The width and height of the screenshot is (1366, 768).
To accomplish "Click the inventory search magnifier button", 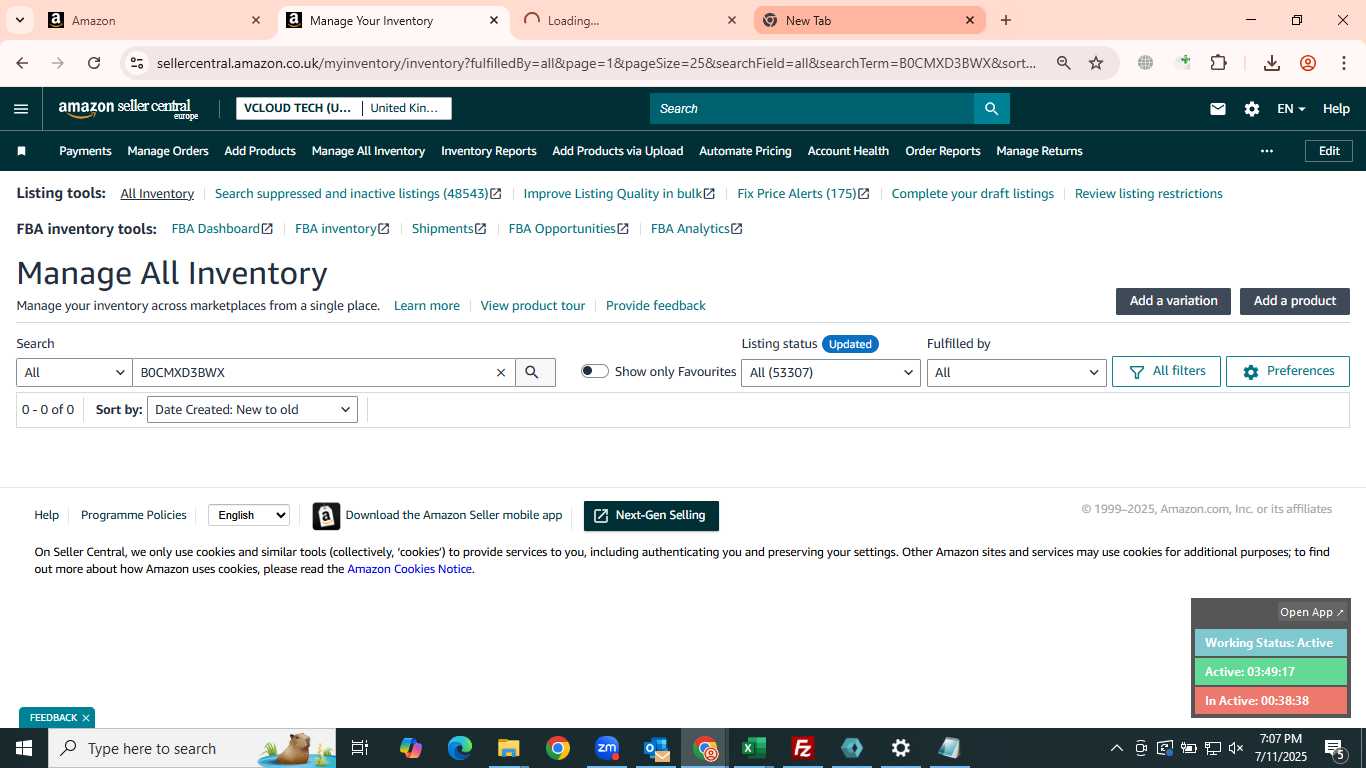I will click(533, 372).
